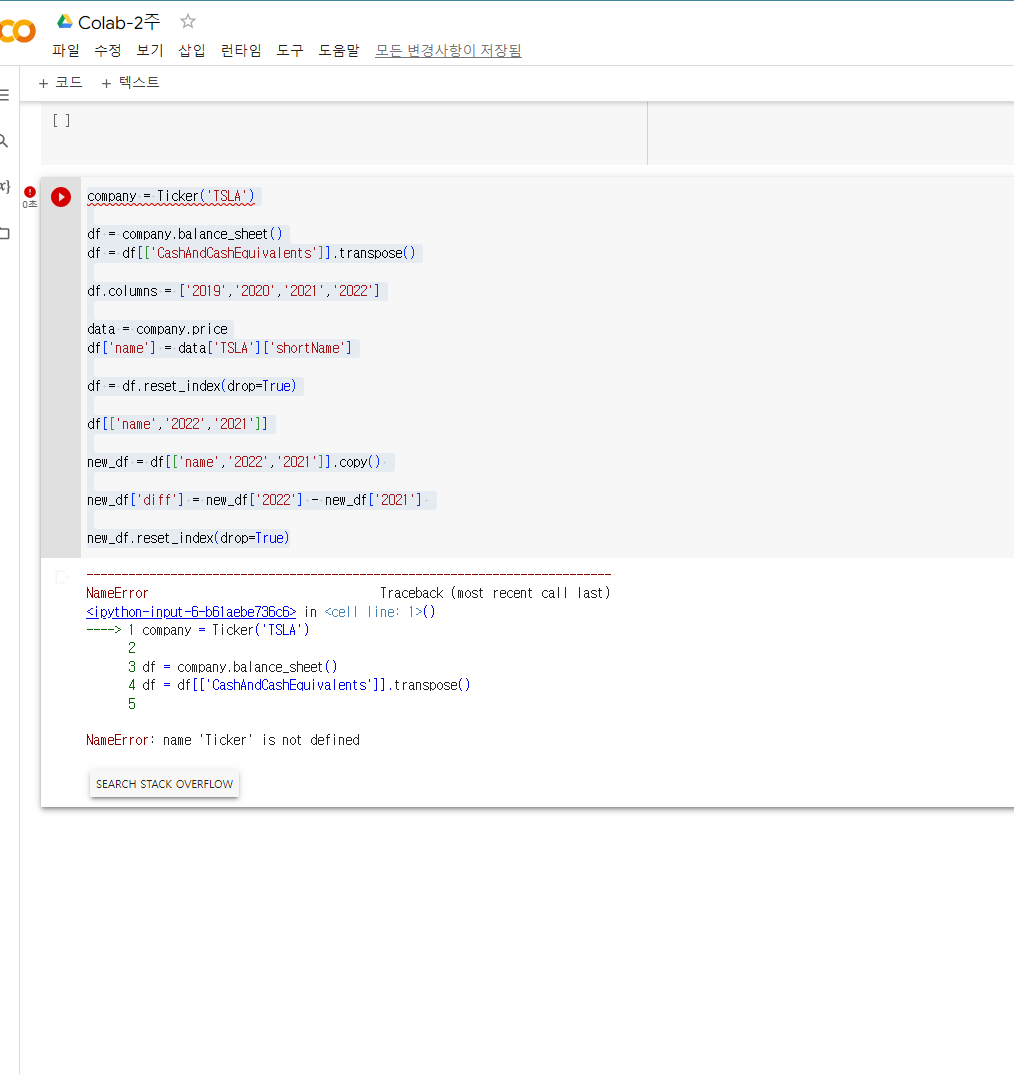Click the line df[['name','2022','2021']]
Viewport: 1014px width, 1074px height.
pyautogui.click(x=177, y=424)
